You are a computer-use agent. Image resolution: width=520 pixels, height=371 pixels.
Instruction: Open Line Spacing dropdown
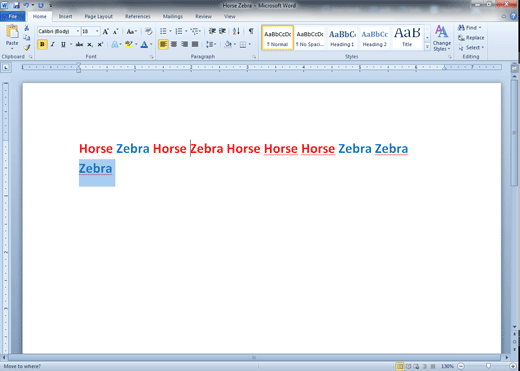(x=215, y=44)
